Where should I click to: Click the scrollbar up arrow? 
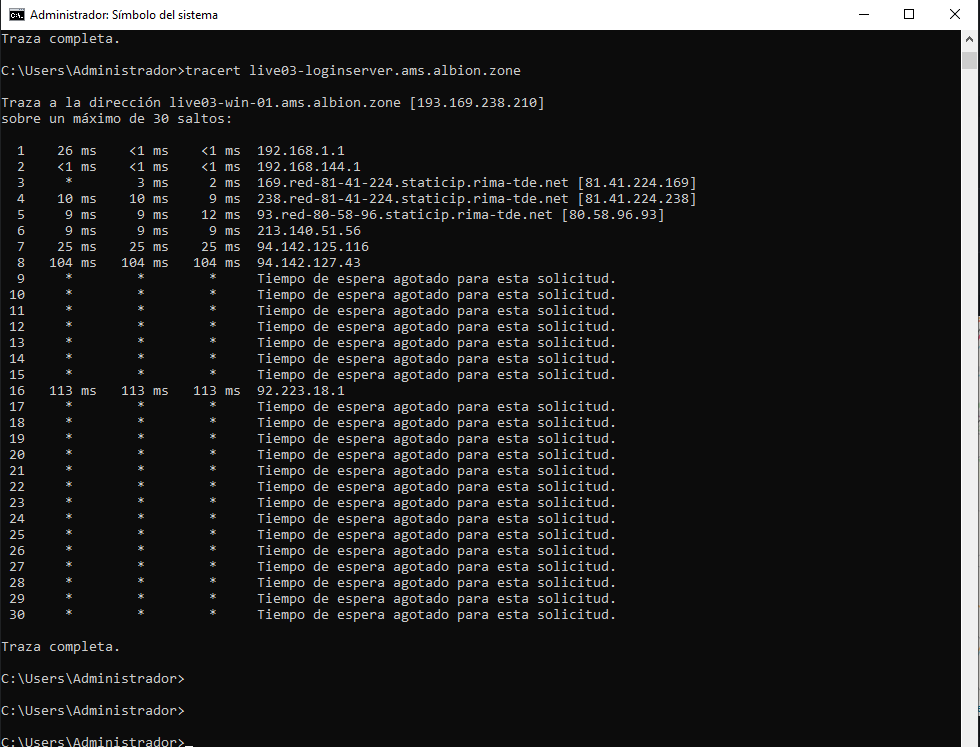click(x=969, y=39)
